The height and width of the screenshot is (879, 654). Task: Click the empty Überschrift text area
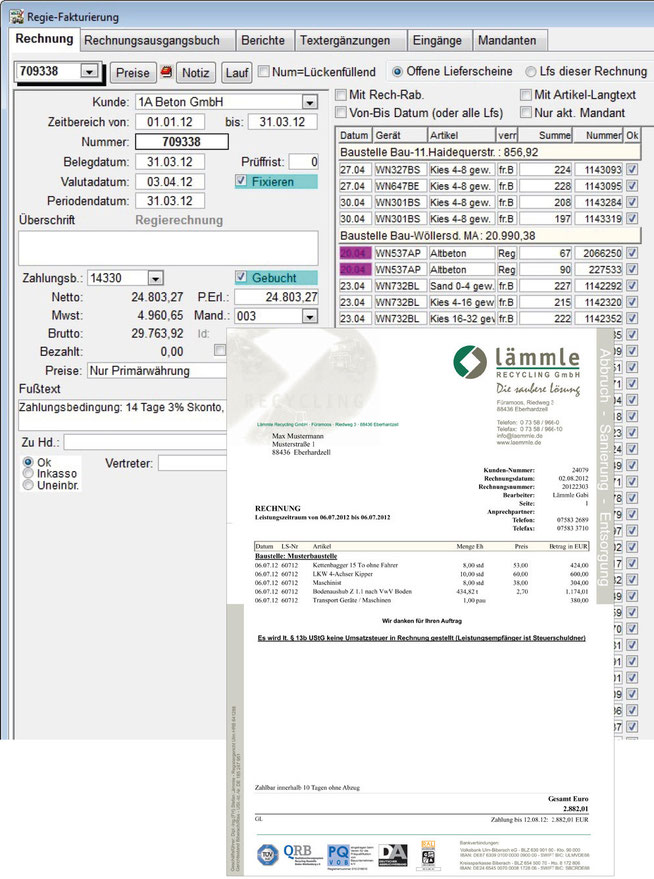168,248
